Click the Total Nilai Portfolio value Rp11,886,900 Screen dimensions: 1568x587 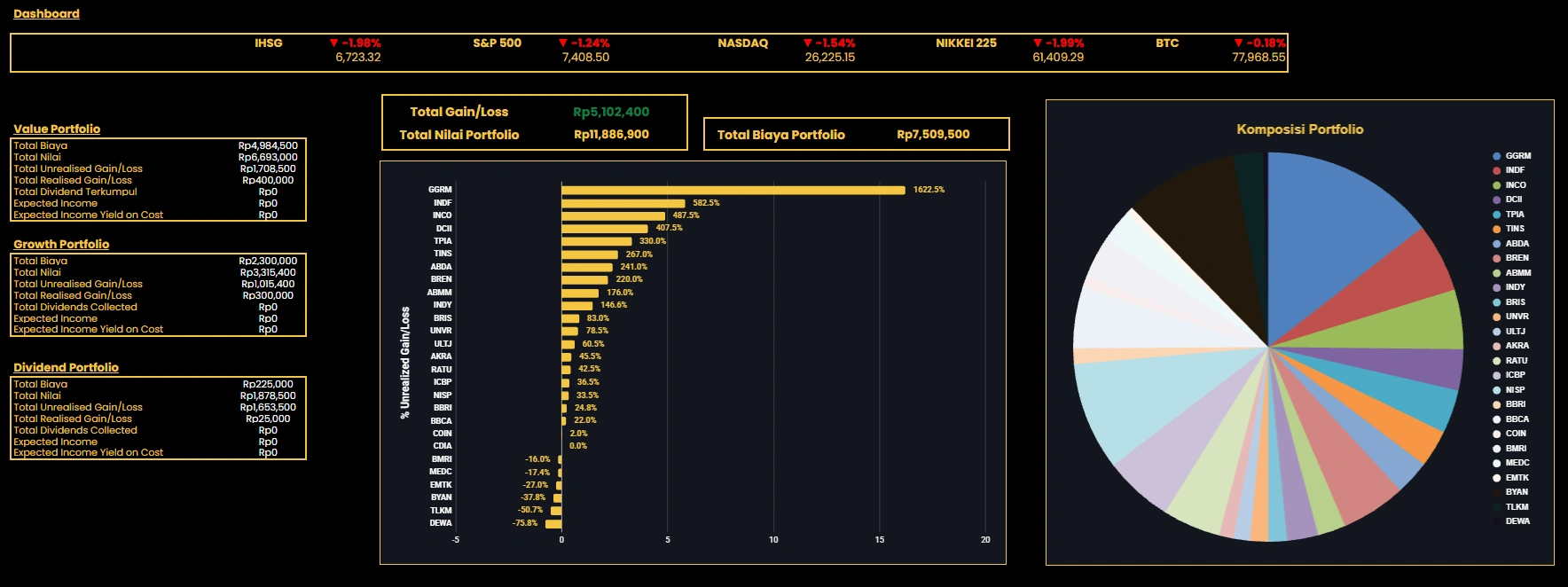tap(611, 135)
